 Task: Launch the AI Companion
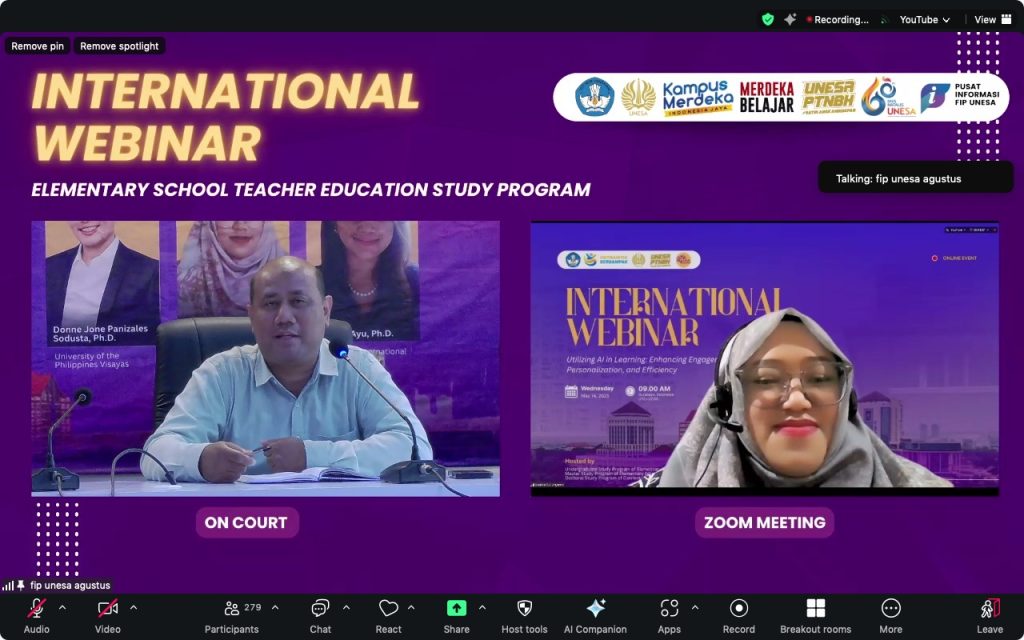[595, 609]
